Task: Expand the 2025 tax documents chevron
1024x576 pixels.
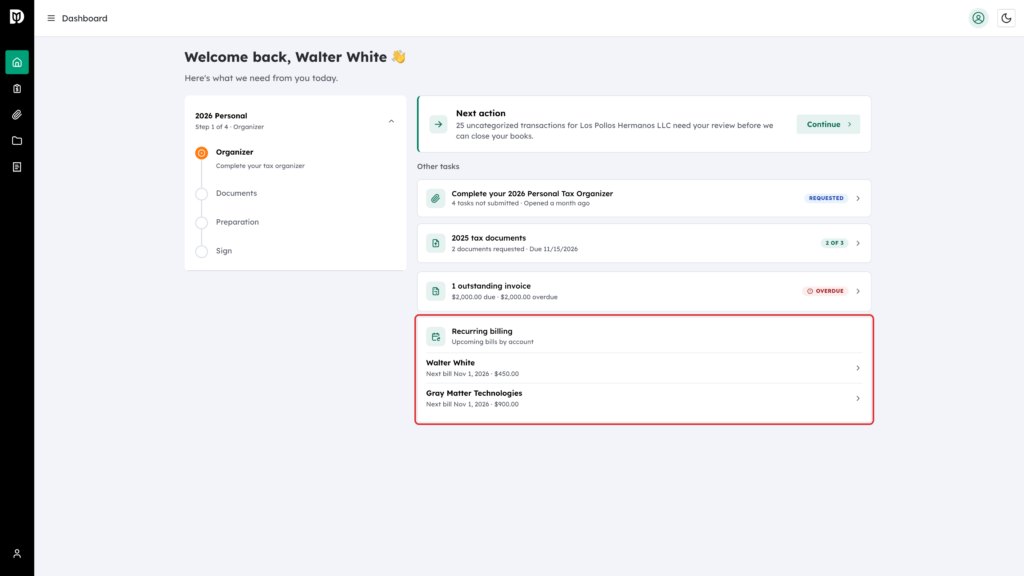Action: click(858, 243)
